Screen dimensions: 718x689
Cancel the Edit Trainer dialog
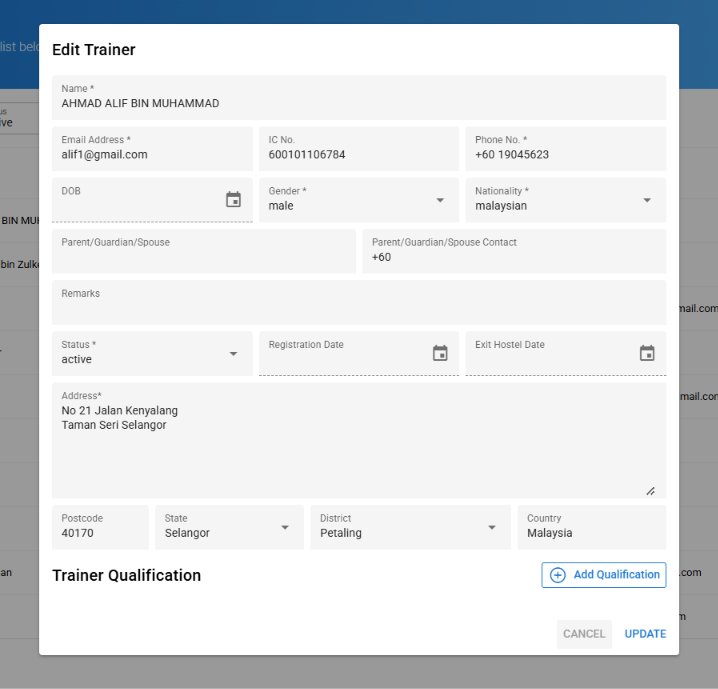pyautogui.click(x=584, y=634)
